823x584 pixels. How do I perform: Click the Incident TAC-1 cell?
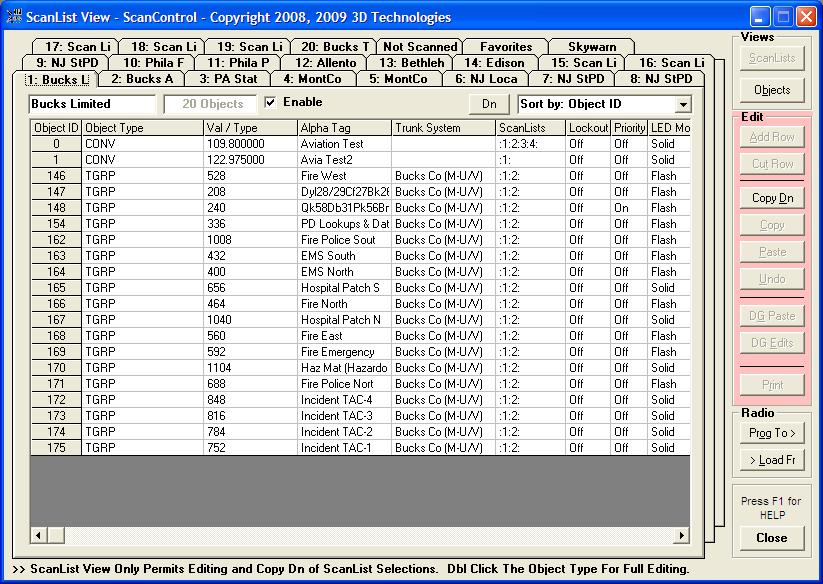345,448
